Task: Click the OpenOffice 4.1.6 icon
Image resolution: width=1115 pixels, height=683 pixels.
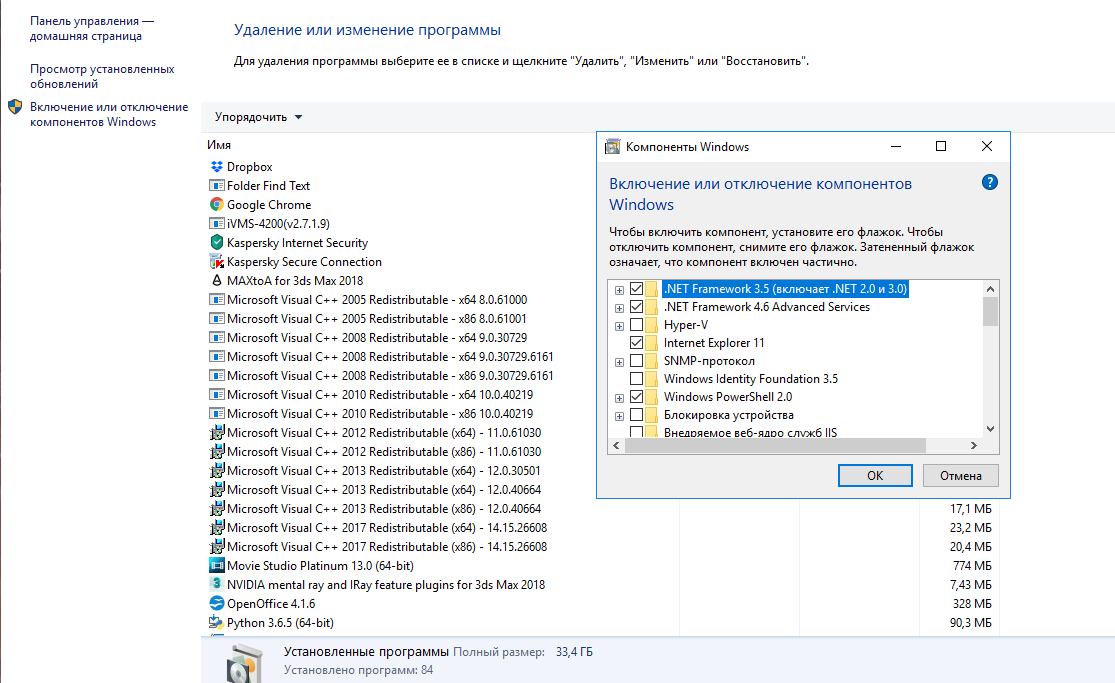Action: coord(217,603)
